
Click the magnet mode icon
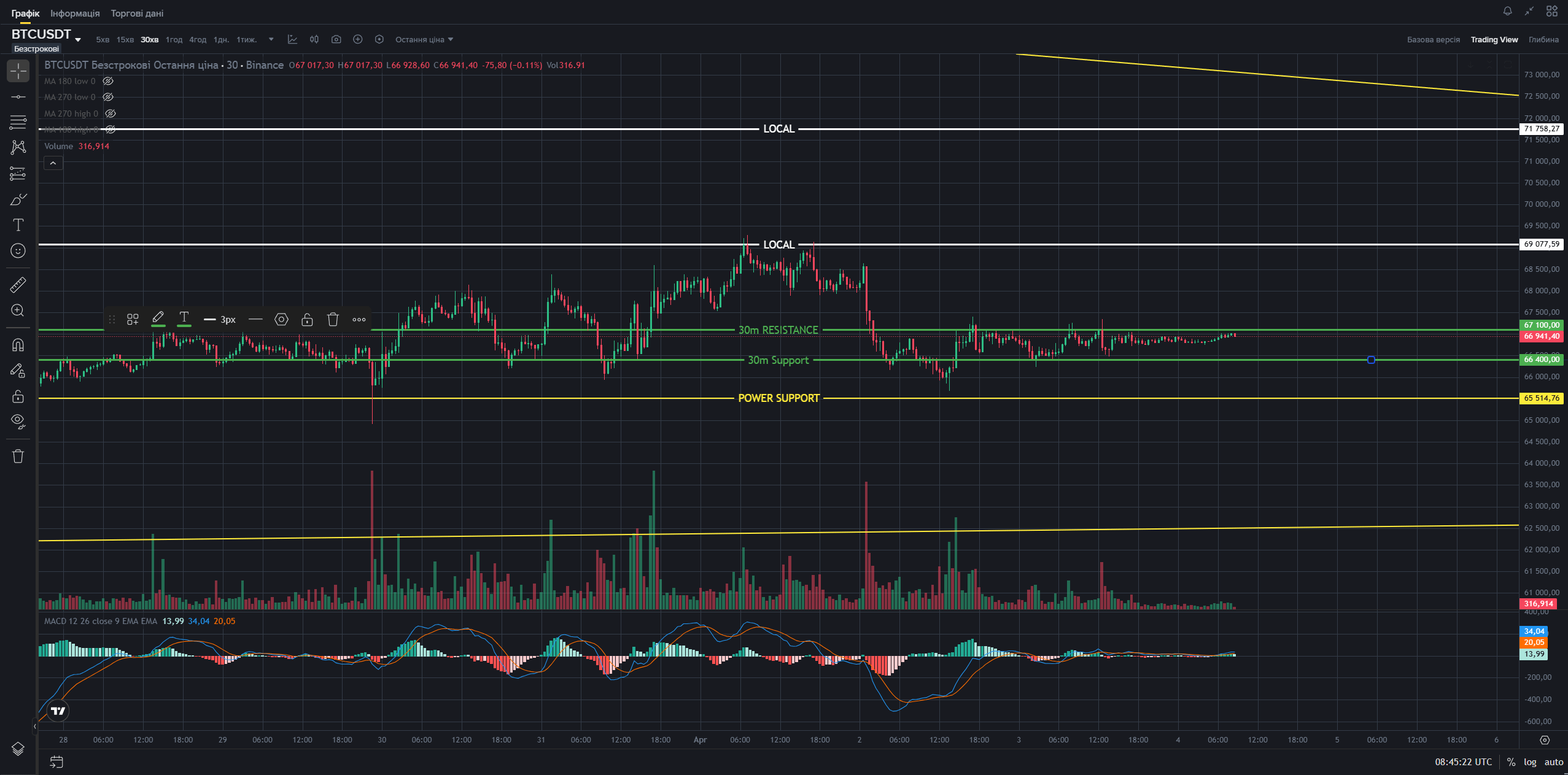coord(18,345)
